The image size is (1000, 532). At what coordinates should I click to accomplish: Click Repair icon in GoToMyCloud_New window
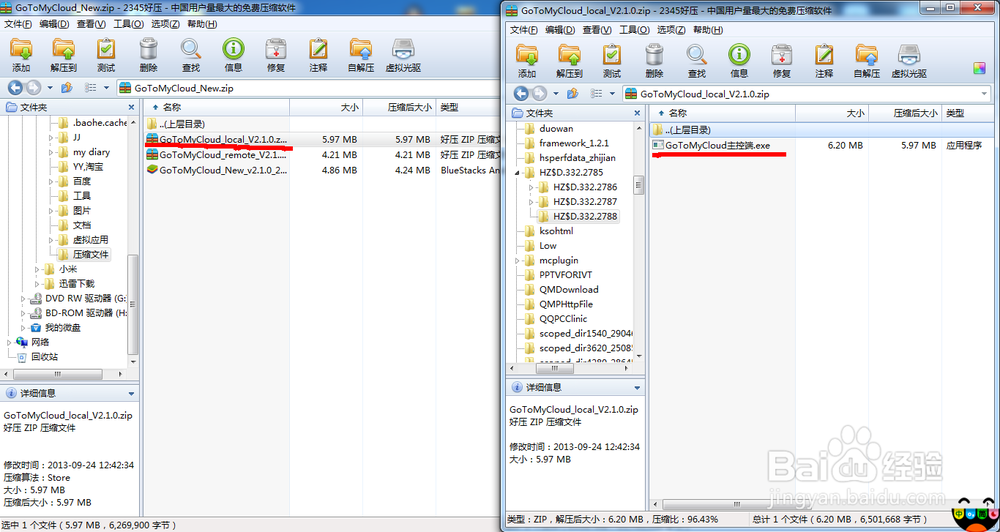(276, 49)
